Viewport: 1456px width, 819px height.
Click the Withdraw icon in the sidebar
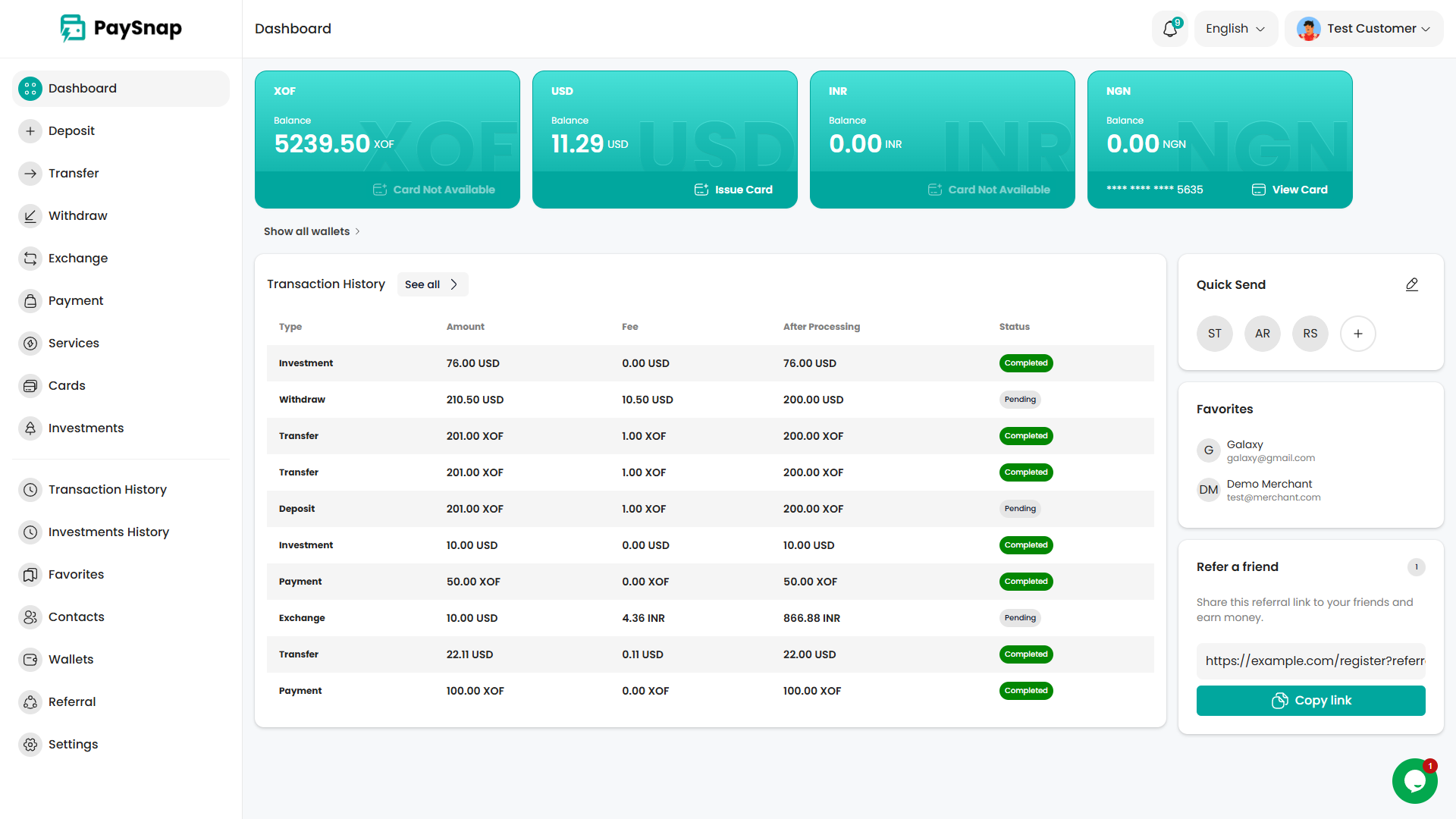tap(30, 215)
